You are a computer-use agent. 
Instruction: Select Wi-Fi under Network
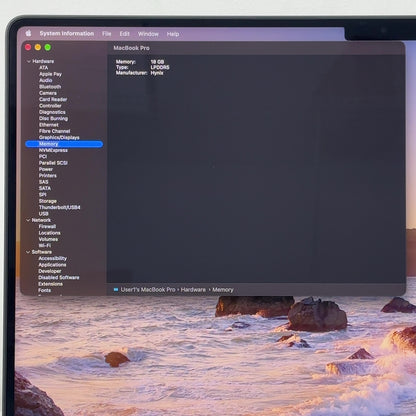(x=45, y=246)
